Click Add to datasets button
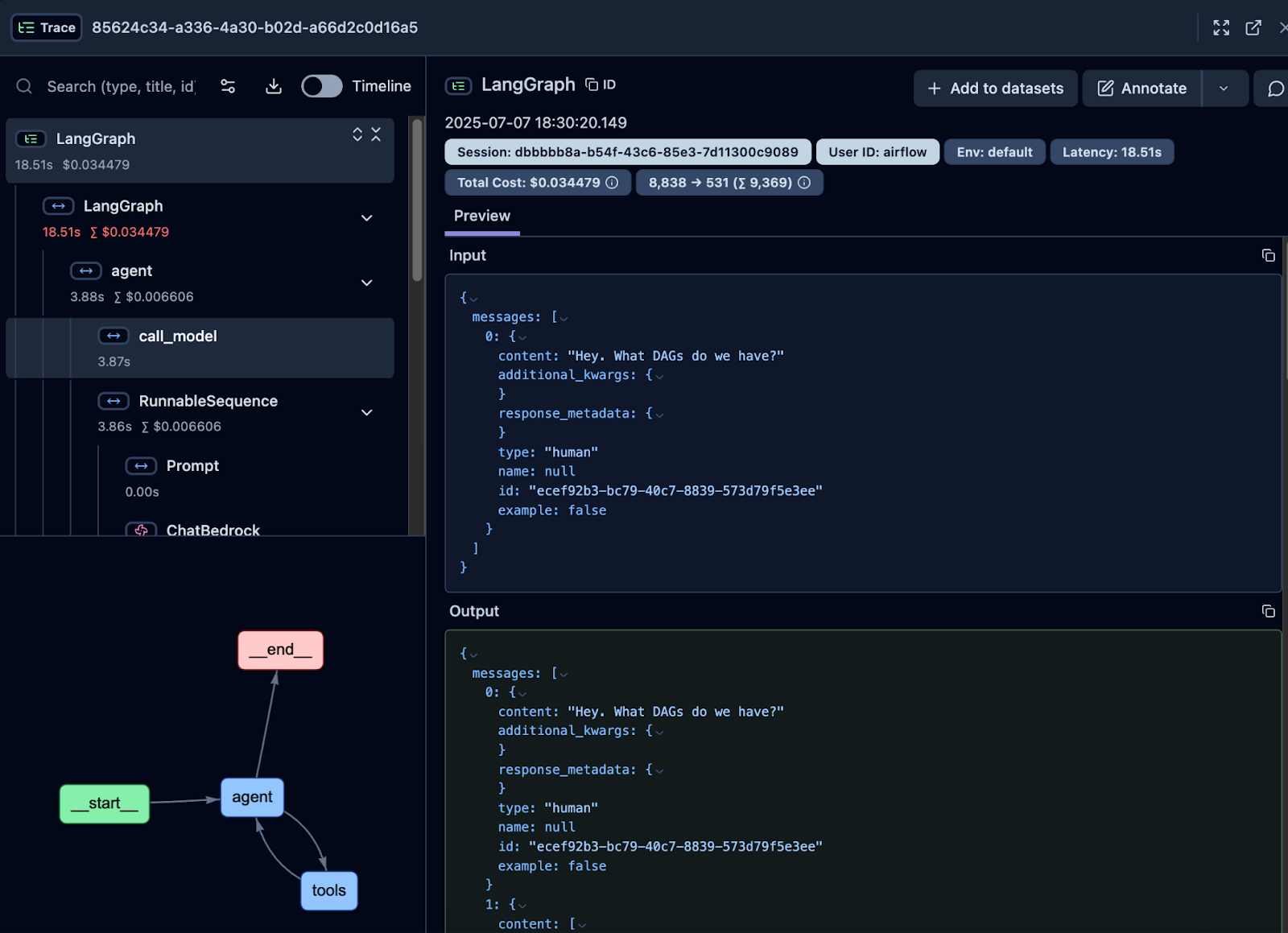The image size is (1288, 933). click(x=995, y=89)
